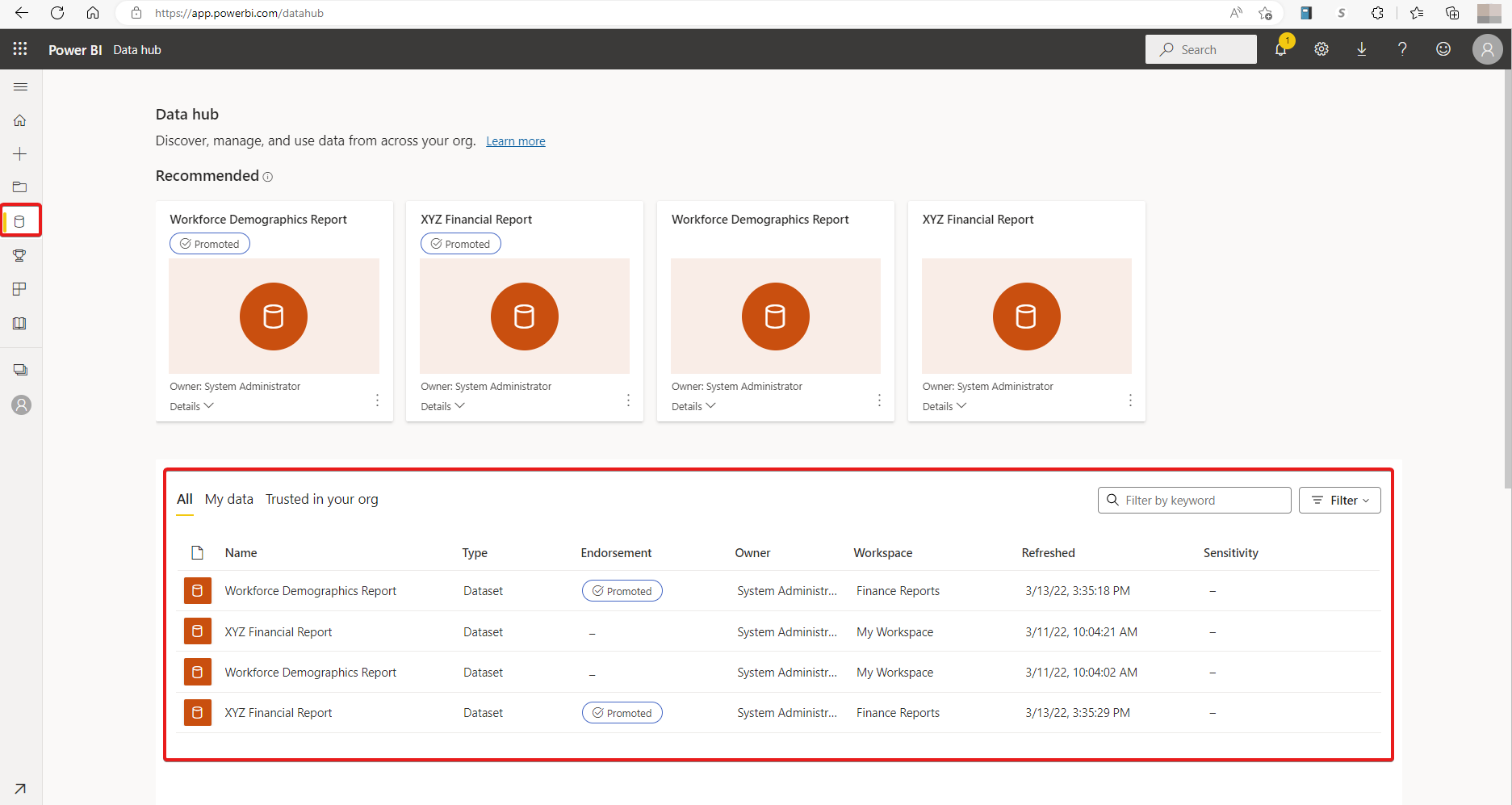Open more options on second XYZ Financial card
Image resolution: width=1512 pixels, height=805 pixels.
coord(628,400)
